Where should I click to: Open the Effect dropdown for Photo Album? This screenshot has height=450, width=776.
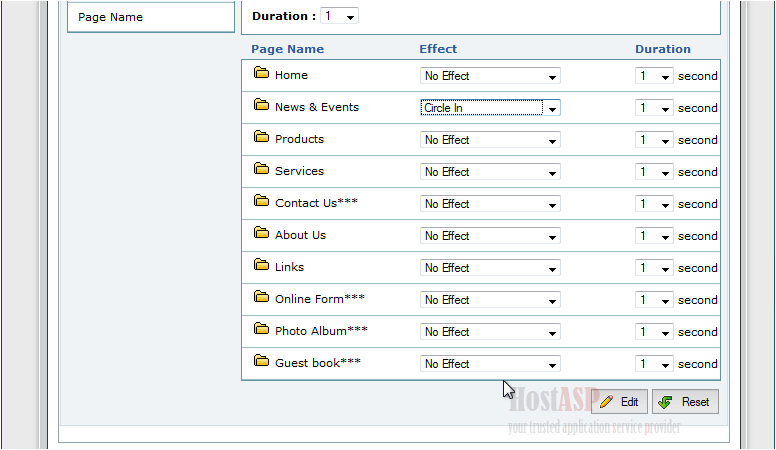[490, 332]
